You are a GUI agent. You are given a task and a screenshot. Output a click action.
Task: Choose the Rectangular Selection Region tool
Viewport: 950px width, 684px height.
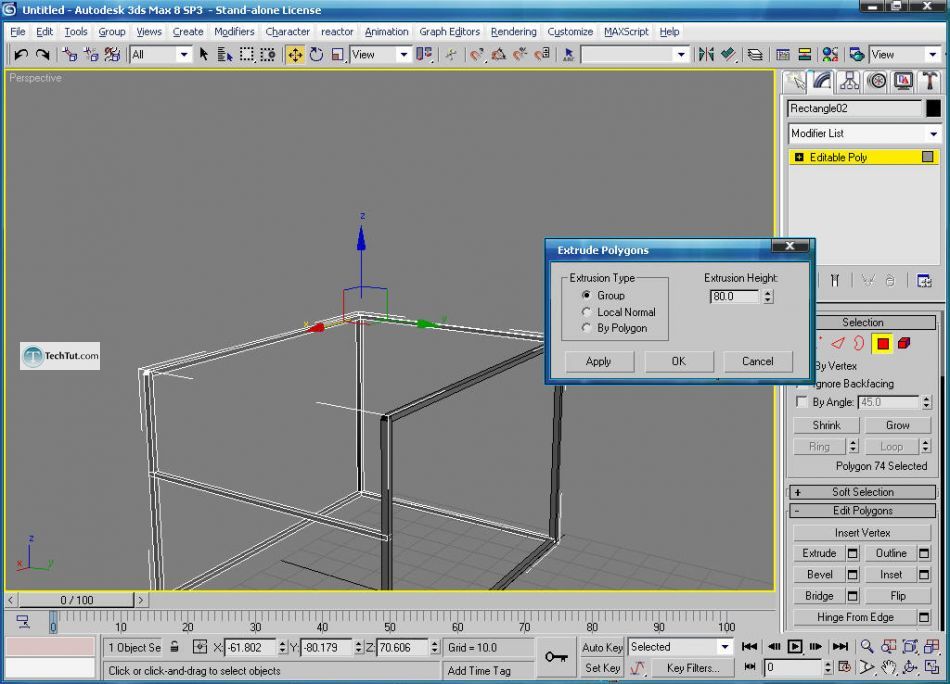(247, 55)
